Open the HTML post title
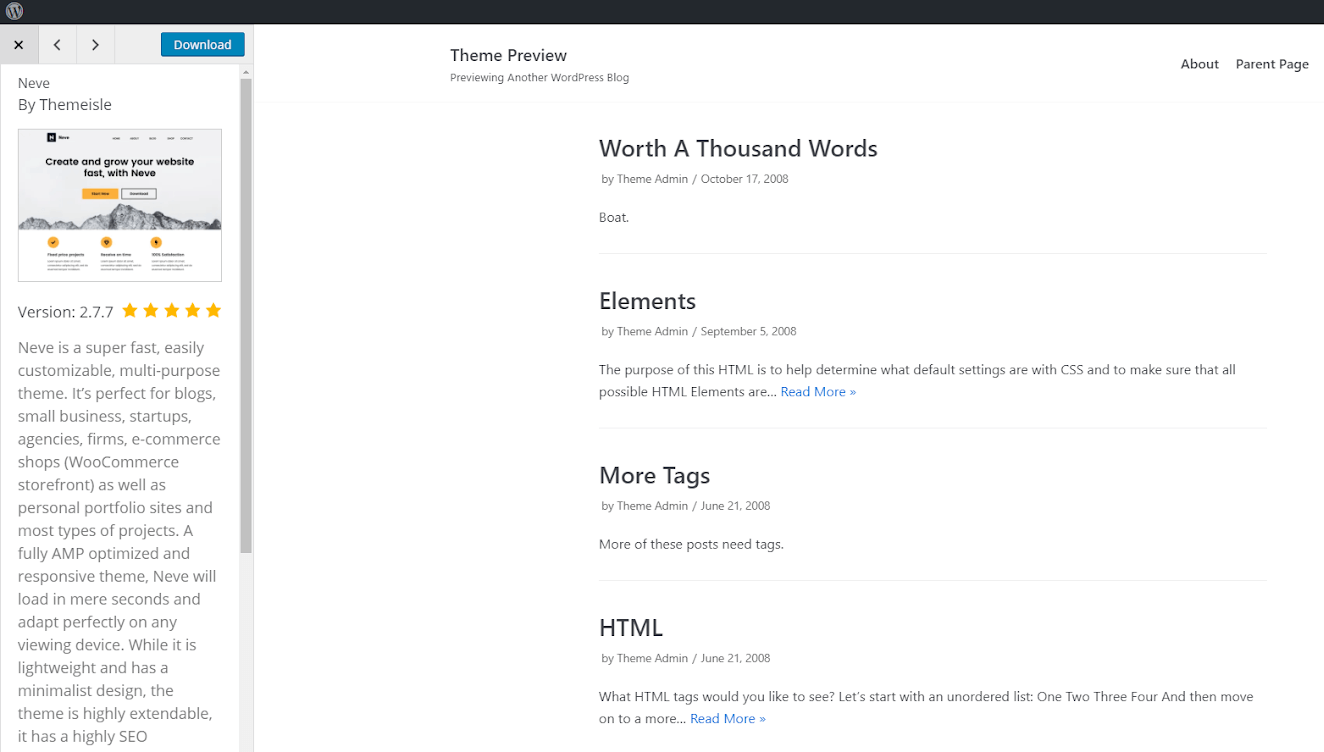1324x752 pixels. 631,628
